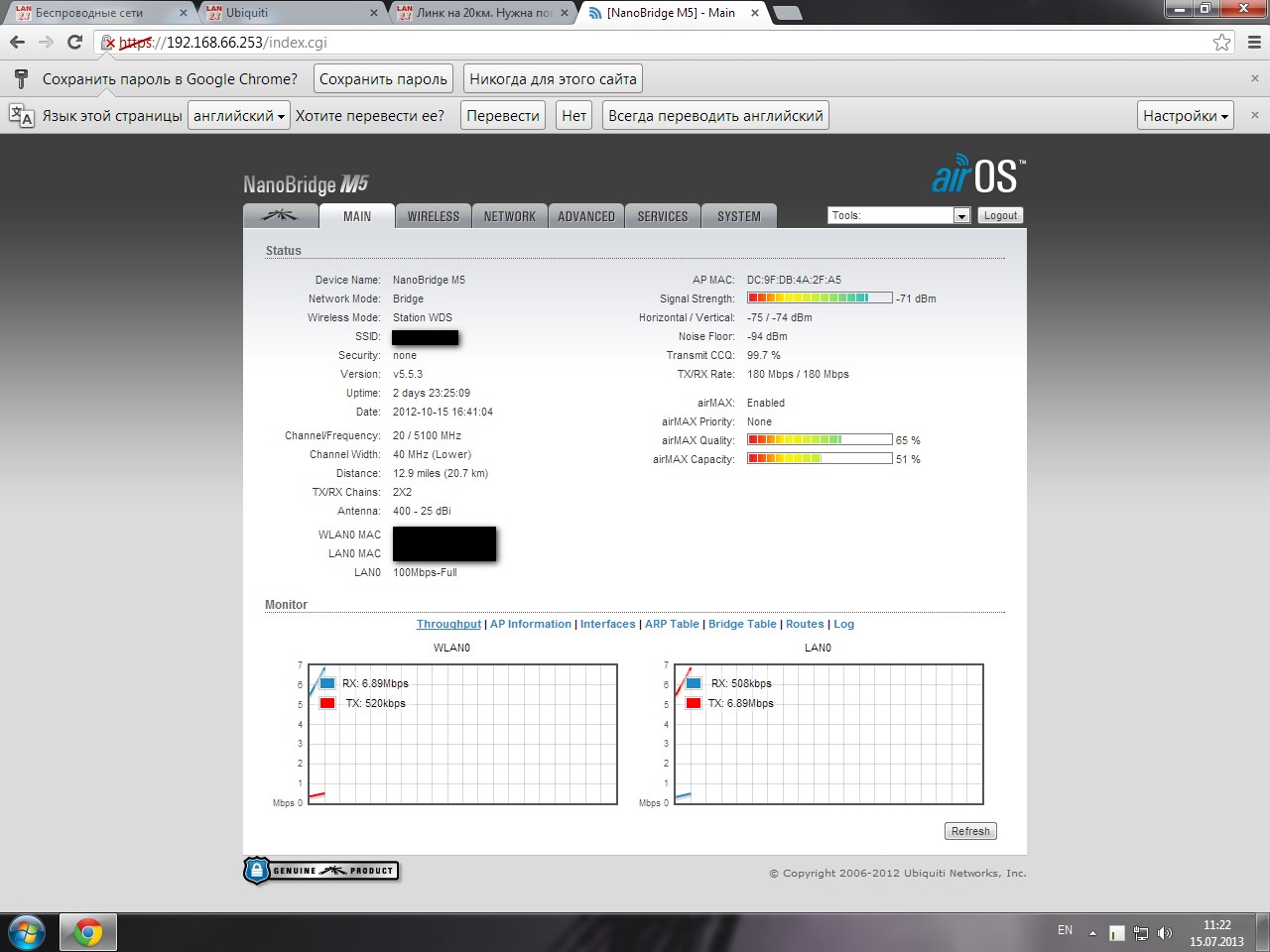Click the Chrome taskbar icon

click(x=88, y=933)
